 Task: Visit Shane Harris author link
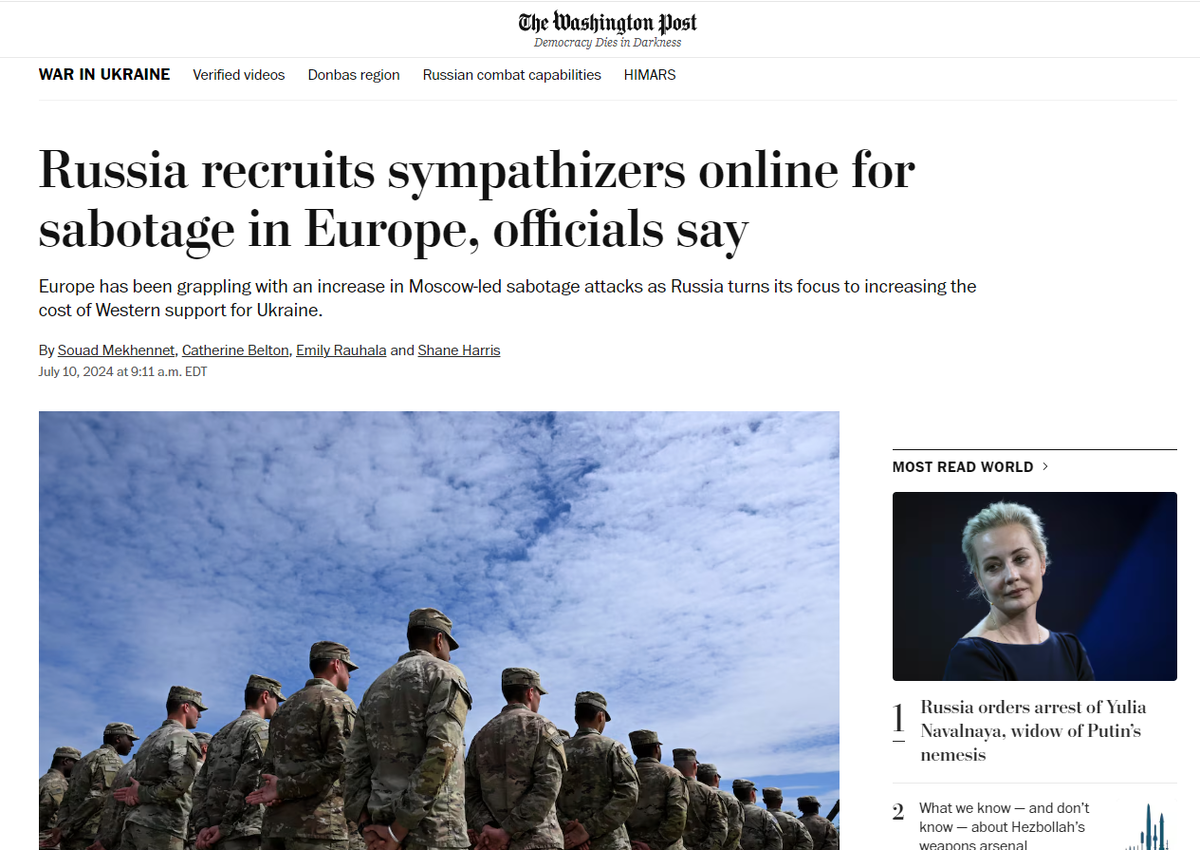459,350
